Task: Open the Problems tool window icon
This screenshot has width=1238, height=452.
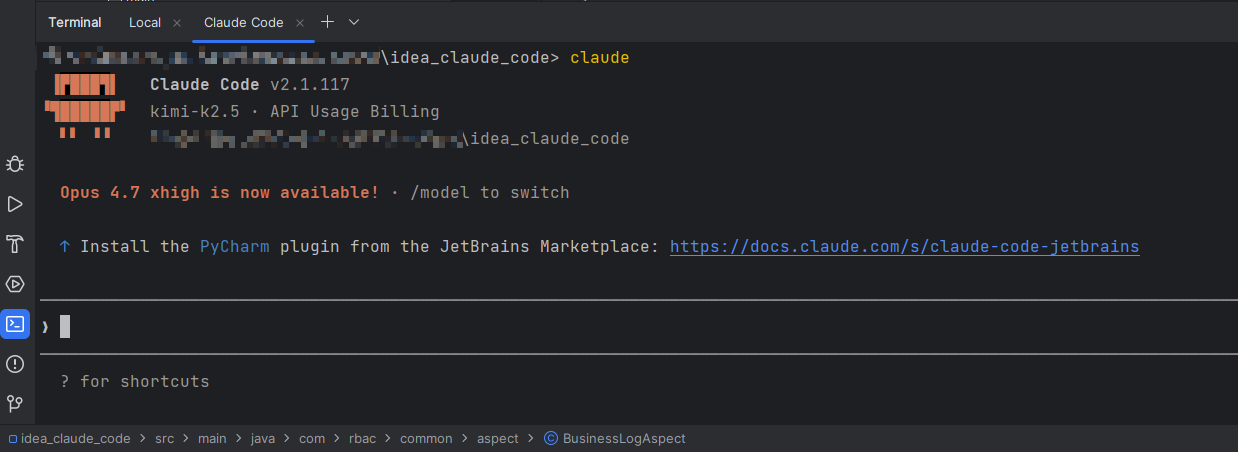Action: 15,364
